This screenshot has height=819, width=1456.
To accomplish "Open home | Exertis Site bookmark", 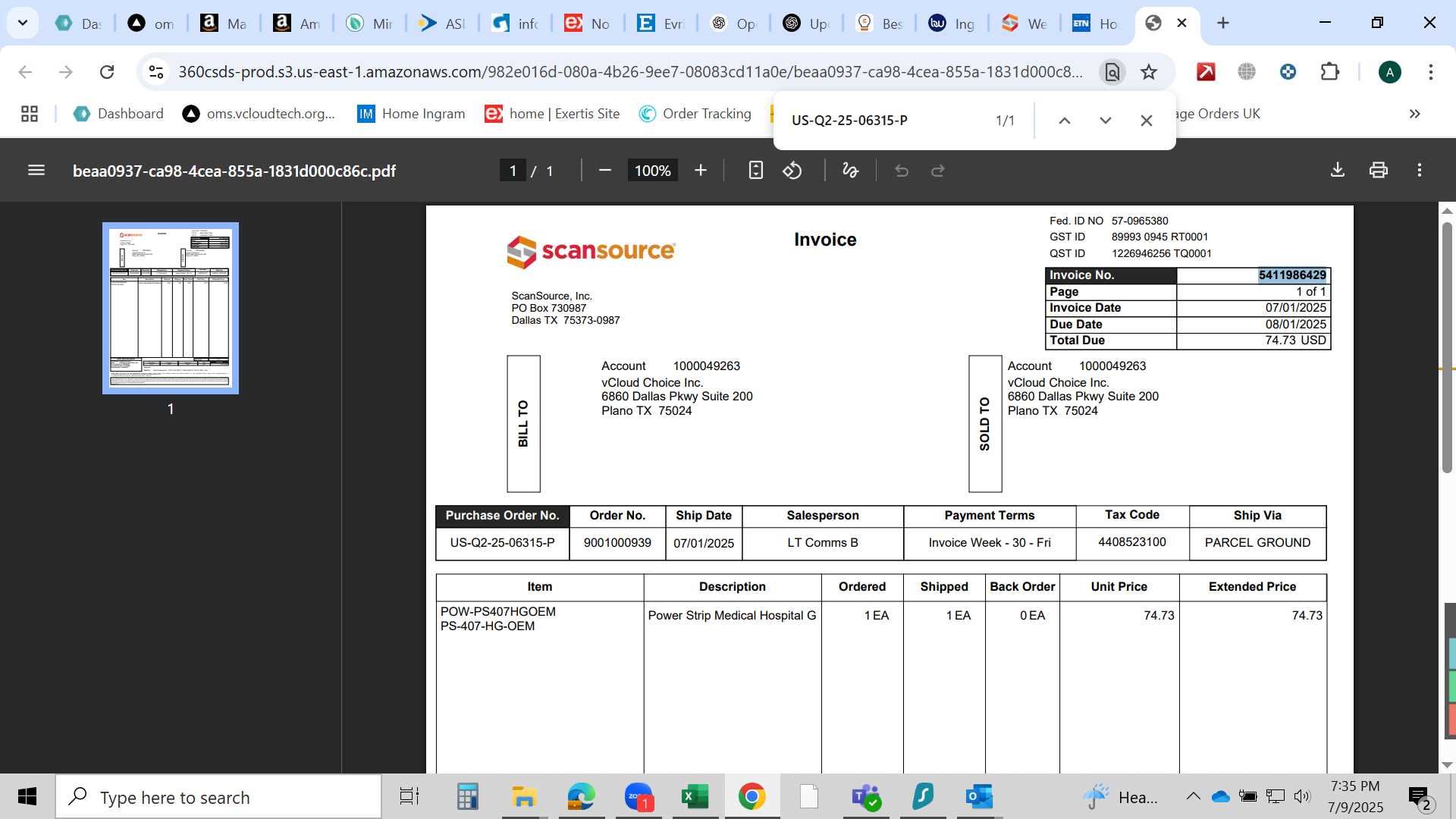I will click(553, 114).
